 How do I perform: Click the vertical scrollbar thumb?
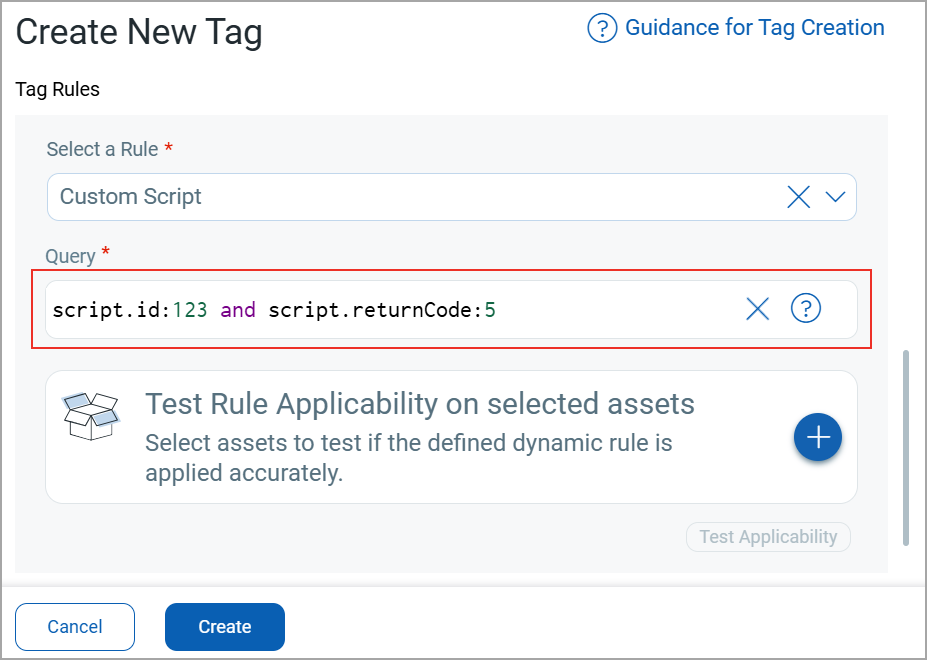pyautogui.click(x=906, y=447)
